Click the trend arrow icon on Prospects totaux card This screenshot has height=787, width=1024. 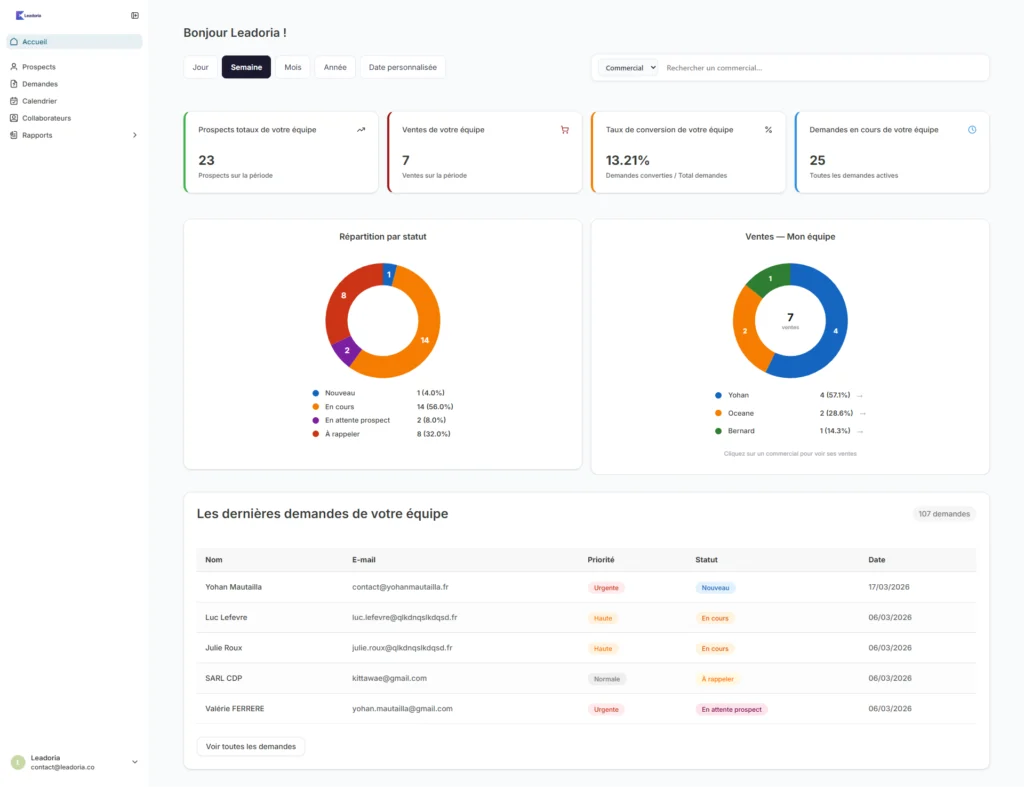pos(361,130)
